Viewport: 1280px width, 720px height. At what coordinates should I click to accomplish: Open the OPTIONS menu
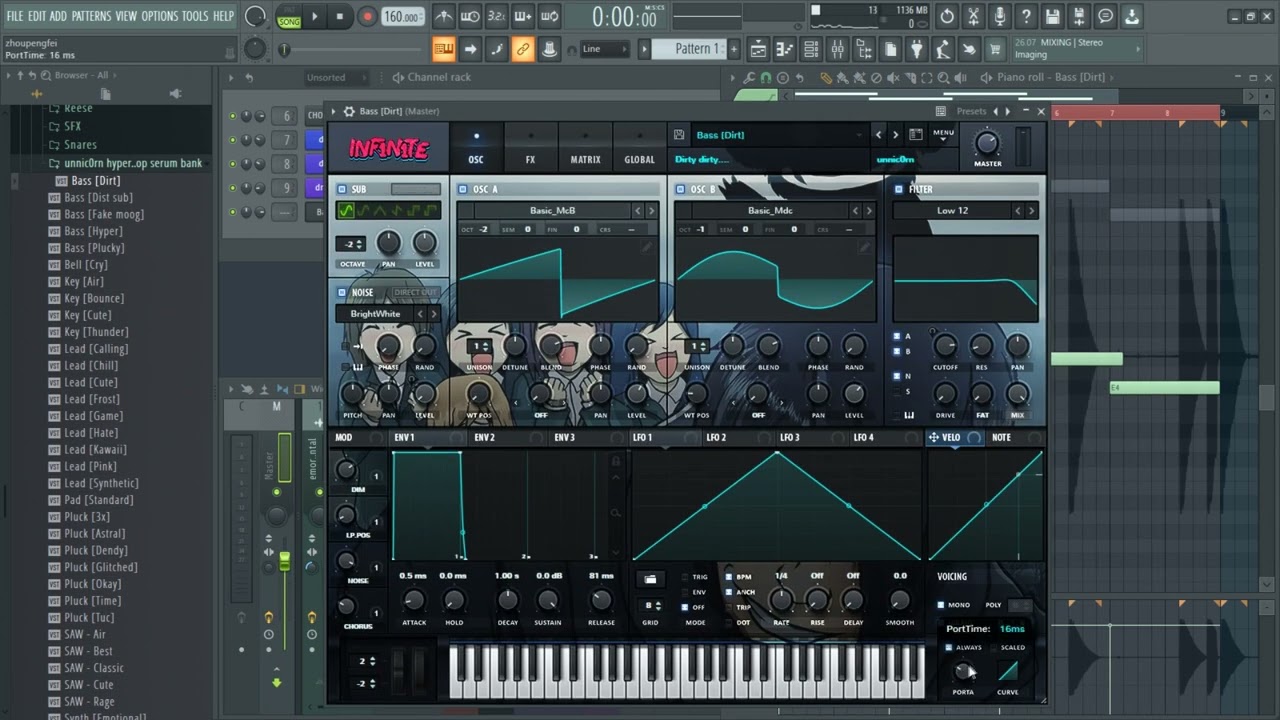tap(159, 16)
